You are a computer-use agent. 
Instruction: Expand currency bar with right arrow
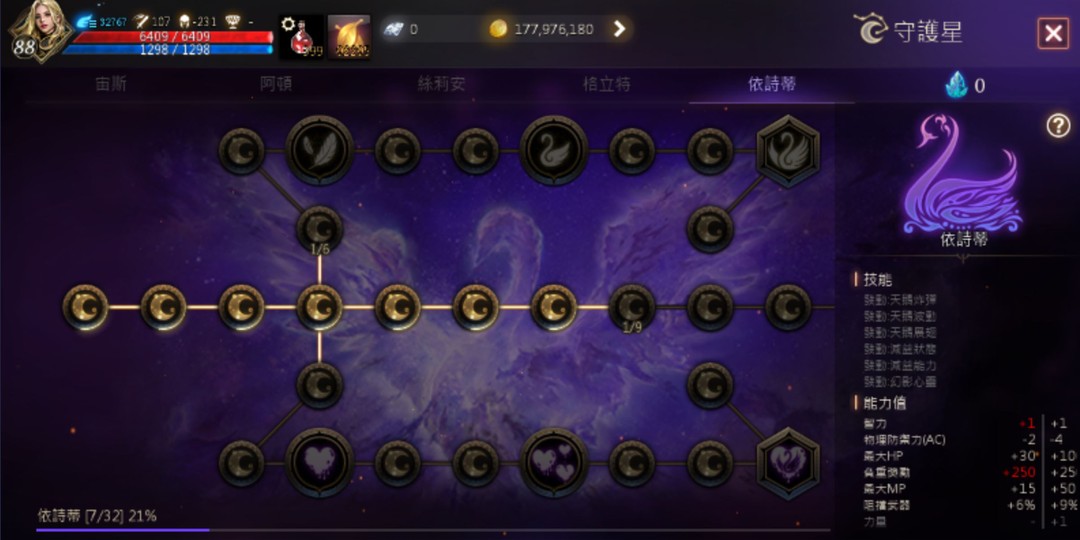(x=619, y=29)
